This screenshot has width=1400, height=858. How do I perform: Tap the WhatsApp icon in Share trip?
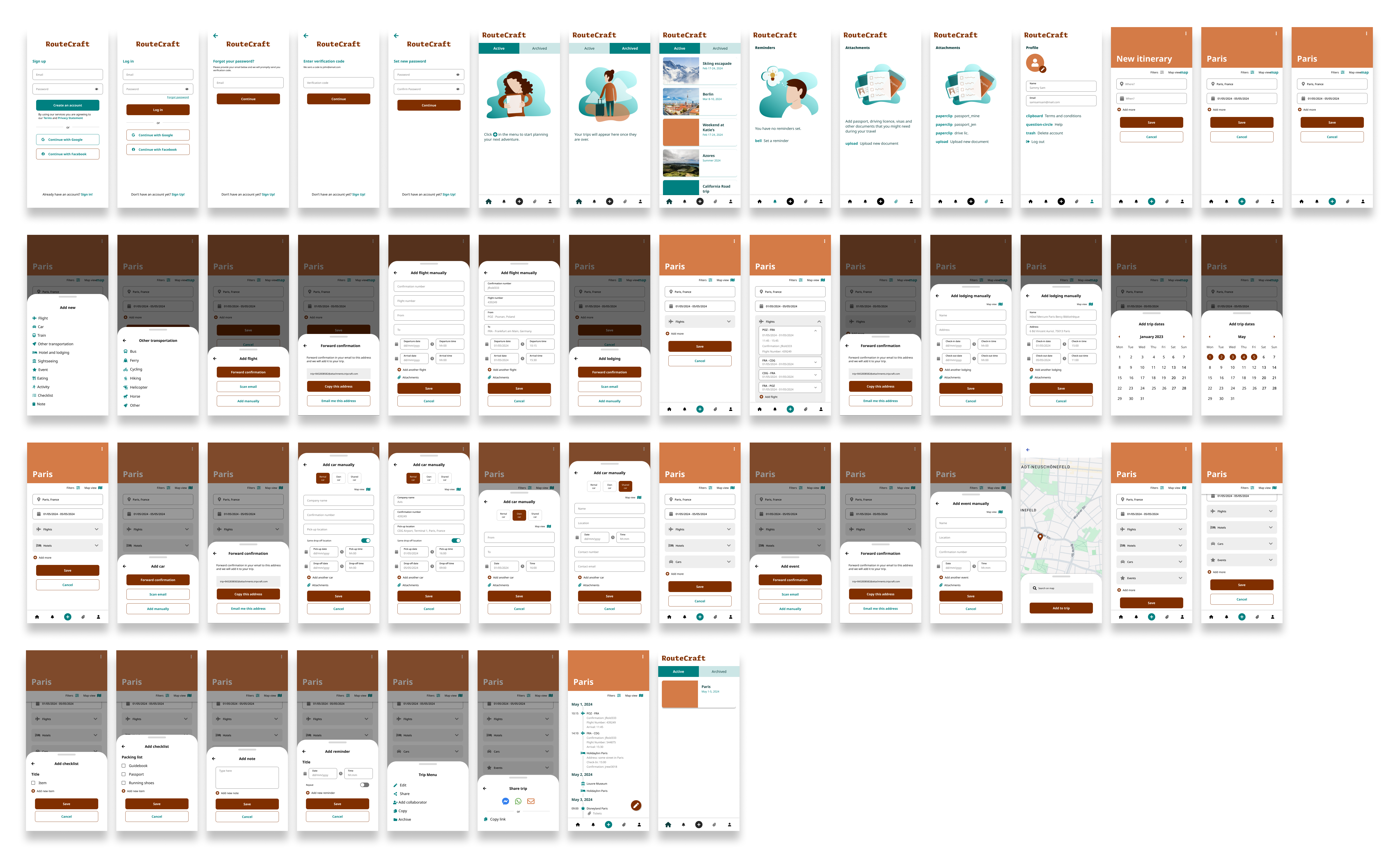point(518,801)
